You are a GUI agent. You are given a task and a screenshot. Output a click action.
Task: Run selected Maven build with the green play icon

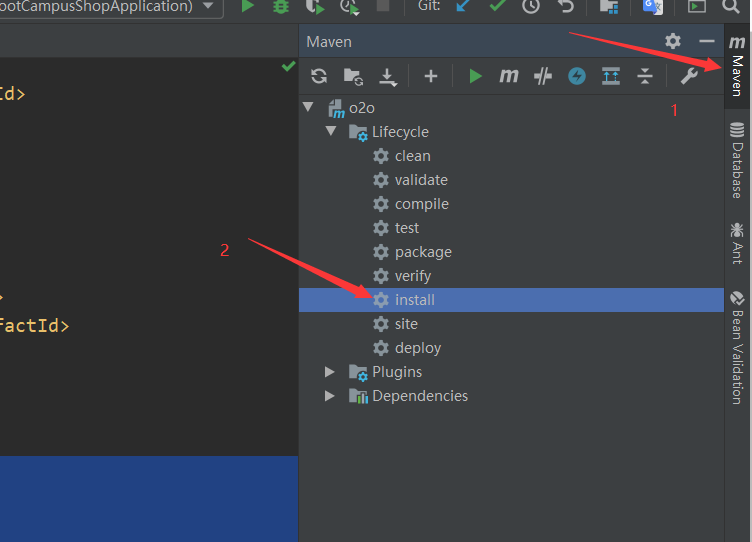pyautogui.click(x=475, y=76)
